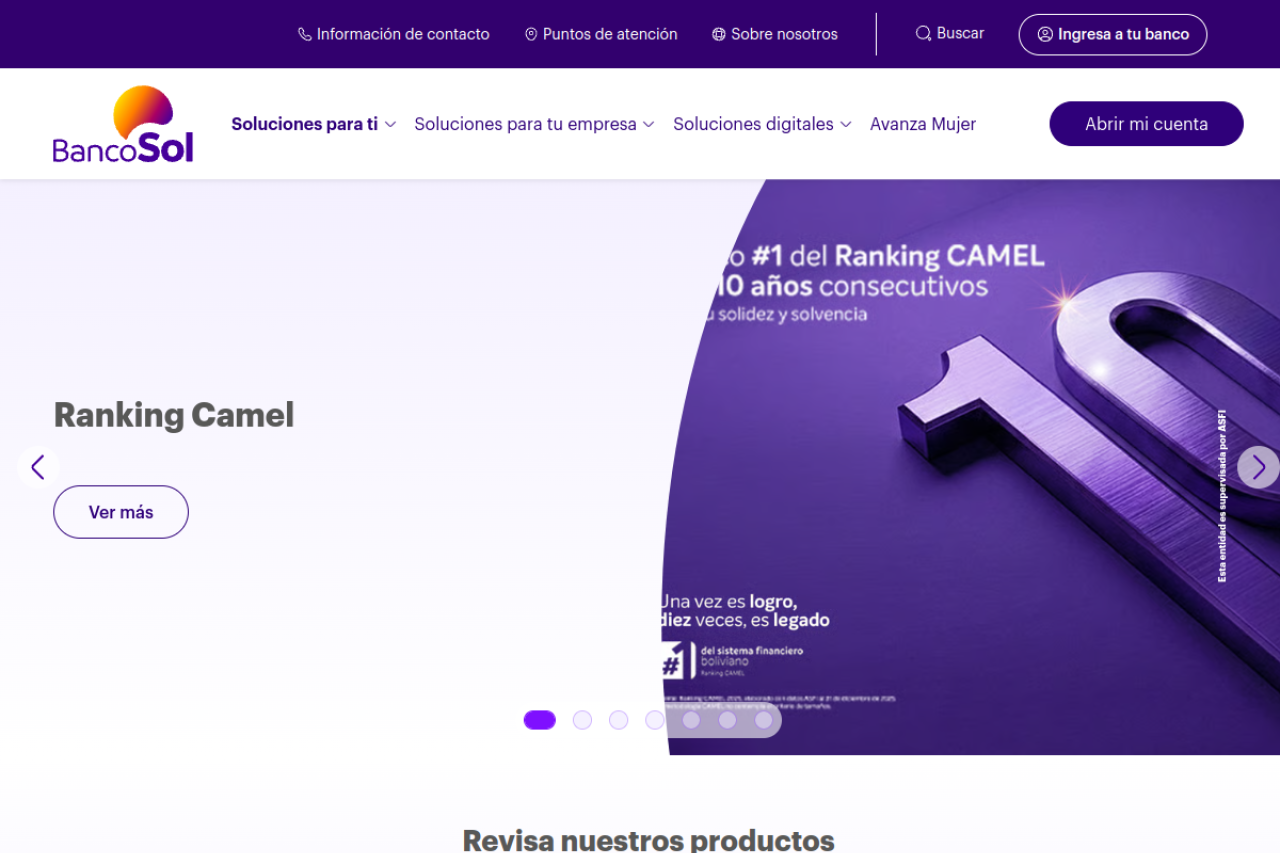Screen dimensions: 1280x853
Task: Click the Abrir mi cuenta button
Action: click(1146, 124)
